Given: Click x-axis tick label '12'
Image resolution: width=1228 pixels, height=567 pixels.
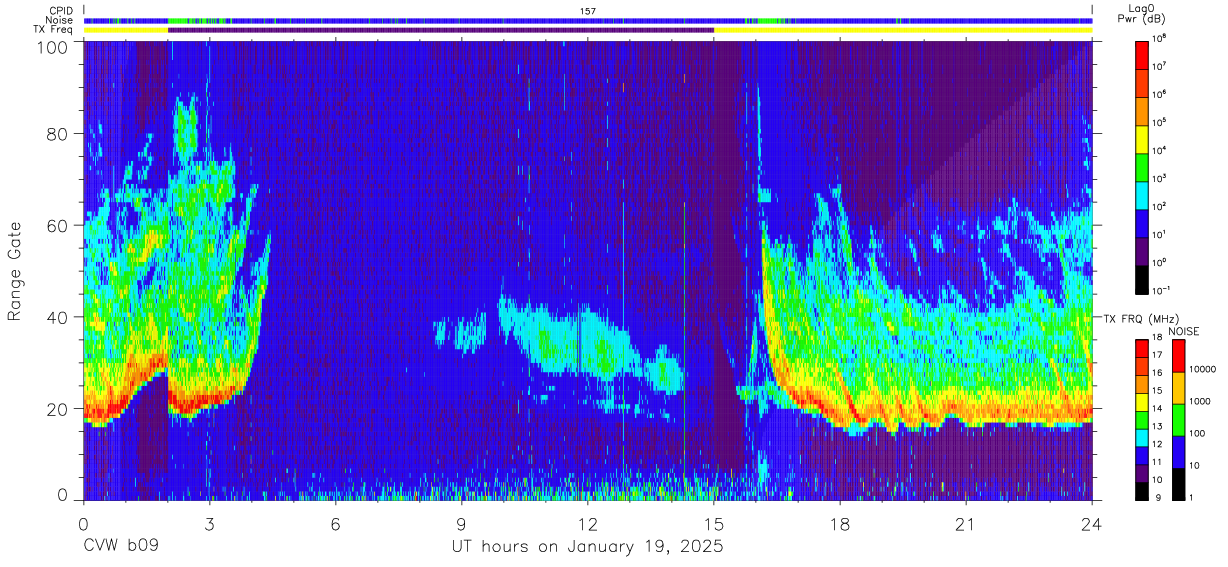Looking at the screenshot, I should [x=587, y=525].
